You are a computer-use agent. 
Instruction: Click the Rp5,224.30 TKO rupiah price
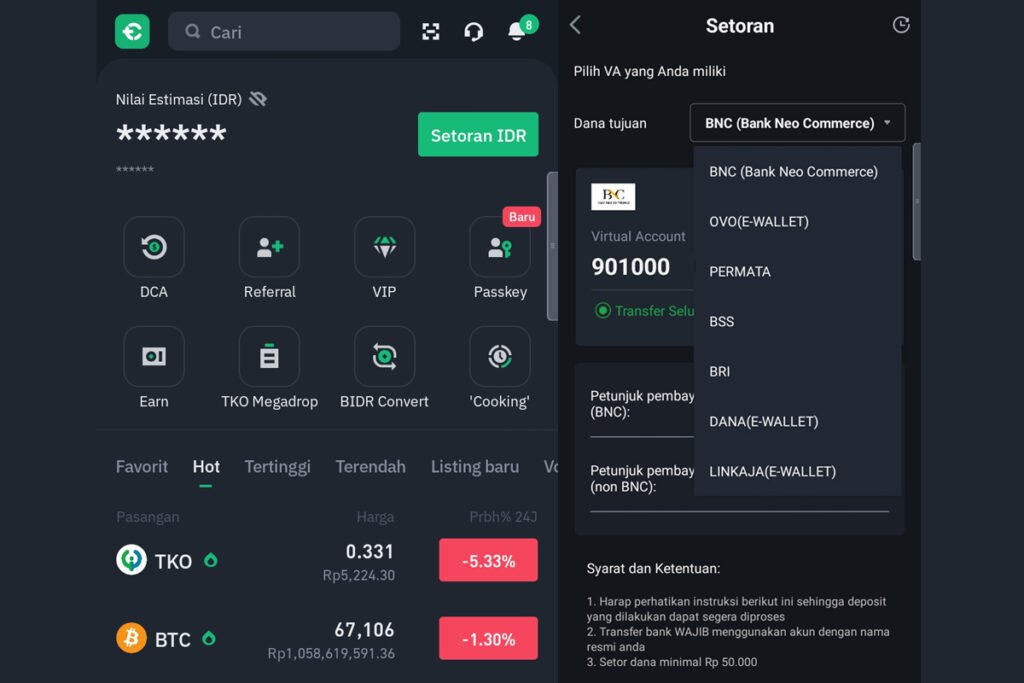359,575
